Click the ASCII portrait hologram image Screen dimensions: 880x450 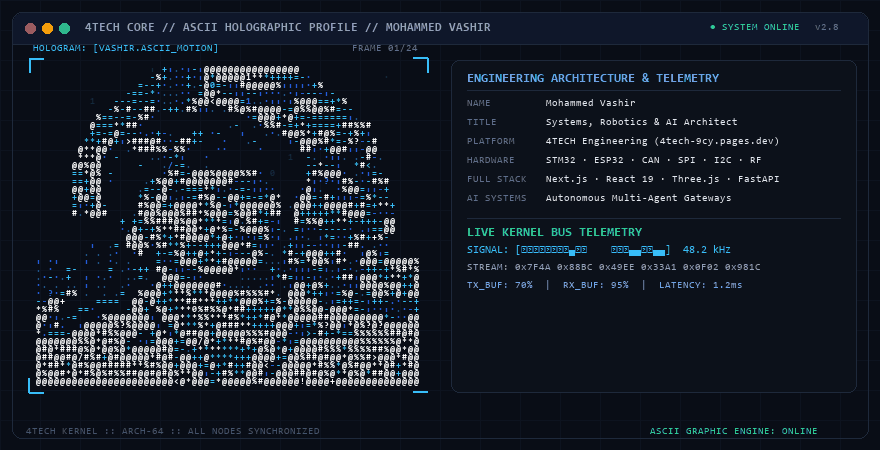[x=228, y=226]
